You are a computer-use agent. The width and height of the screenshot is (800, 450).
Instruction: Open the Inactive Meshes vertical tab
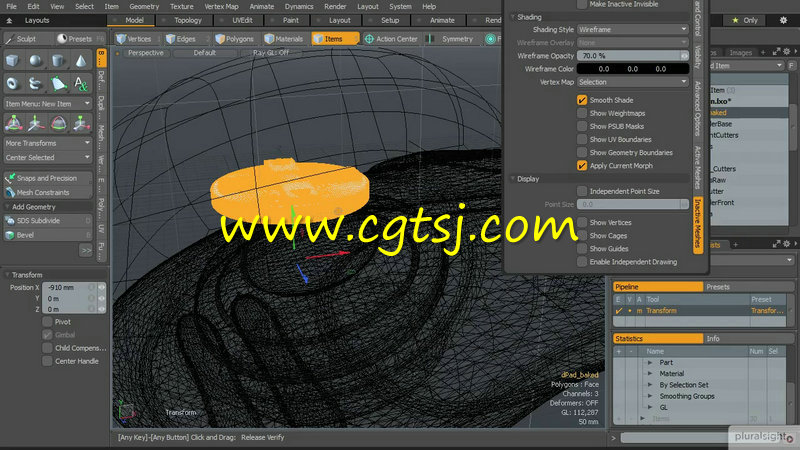698,224
